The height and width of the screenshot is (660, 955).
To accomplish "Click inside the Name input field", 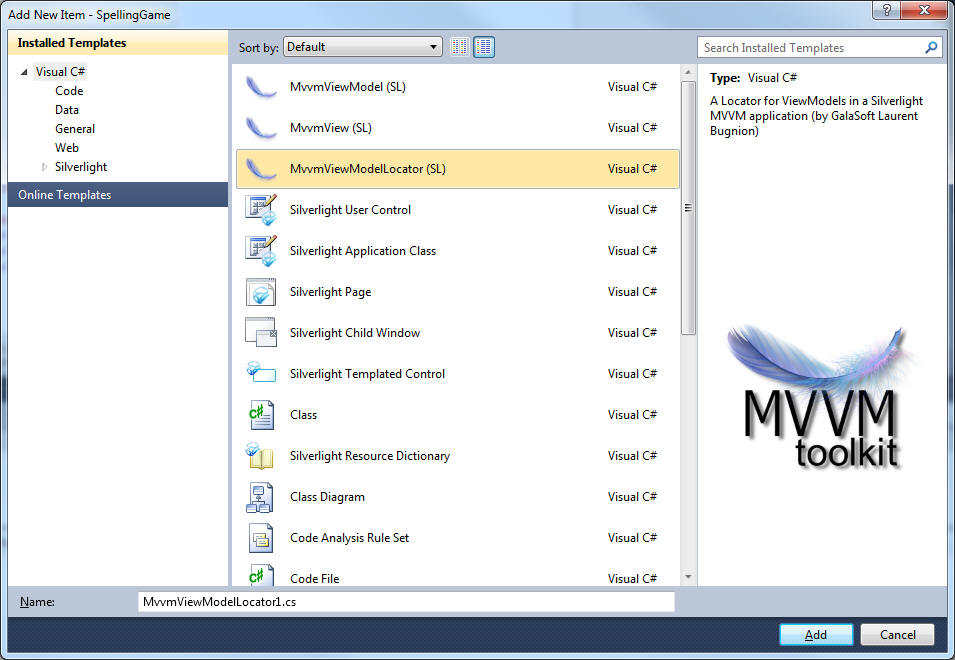I will 400,601.
